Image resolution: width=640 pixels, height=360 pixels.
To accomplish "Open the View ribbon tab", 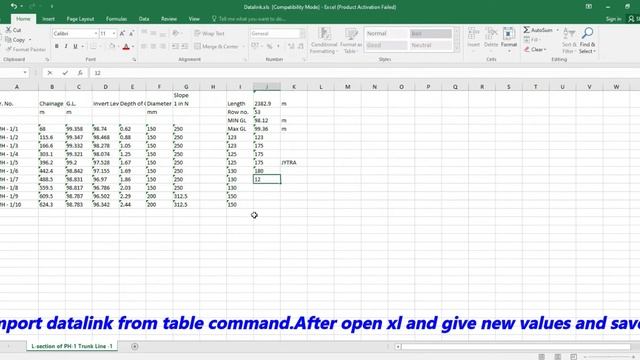I will tap(194, 19).
